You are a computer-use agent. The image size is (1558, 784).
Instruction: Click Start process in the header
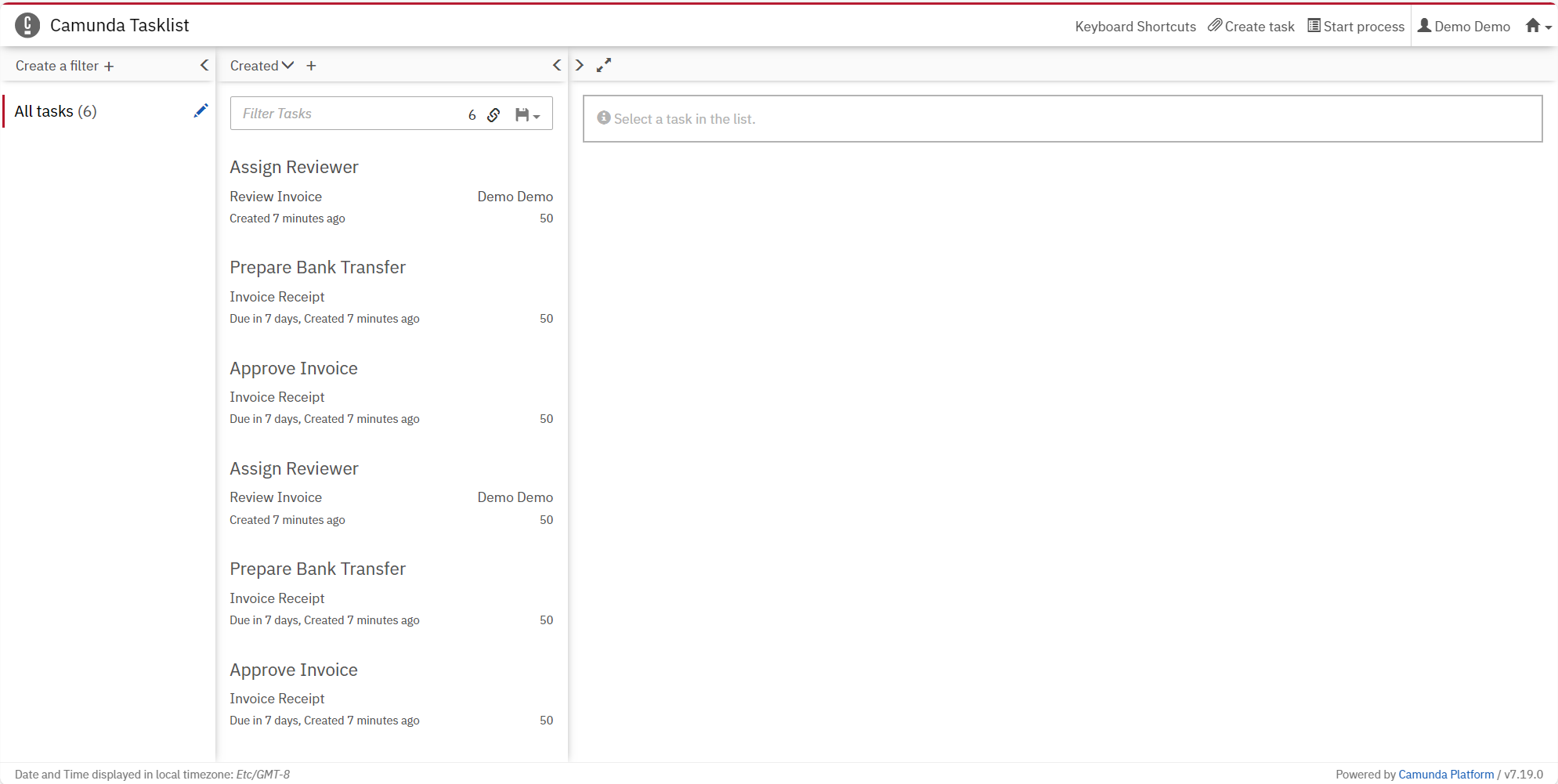point(1356,27)
